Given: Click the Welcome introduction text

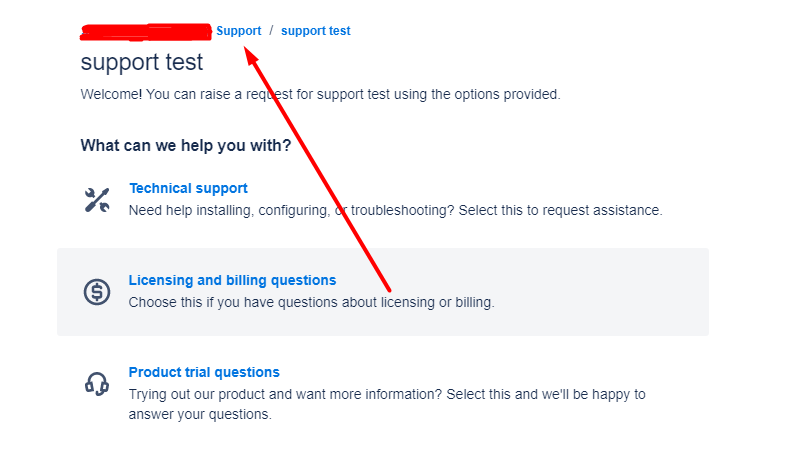Looking at the screenshot, I should click(x=320, y=94).
